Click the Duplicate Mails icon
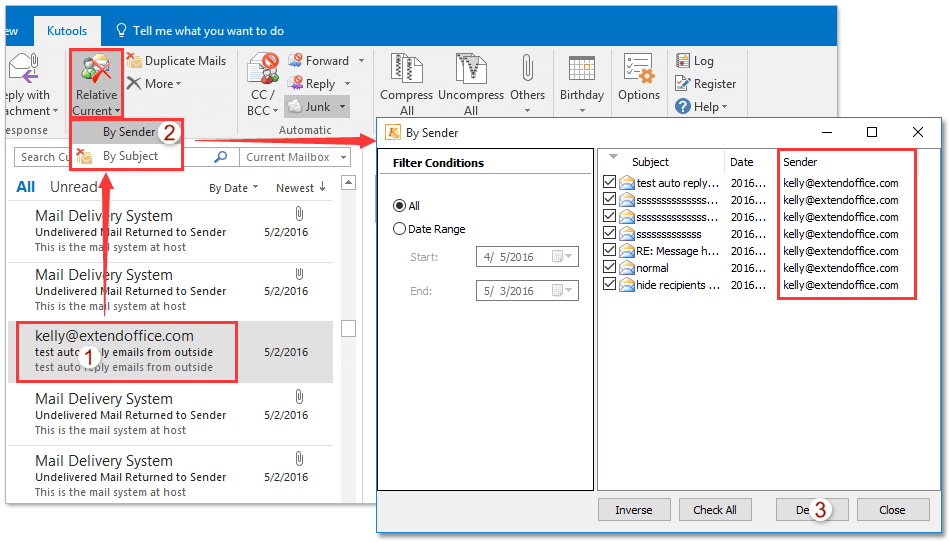Viewport: 949px width, 543px height. [x=134, y=61]
